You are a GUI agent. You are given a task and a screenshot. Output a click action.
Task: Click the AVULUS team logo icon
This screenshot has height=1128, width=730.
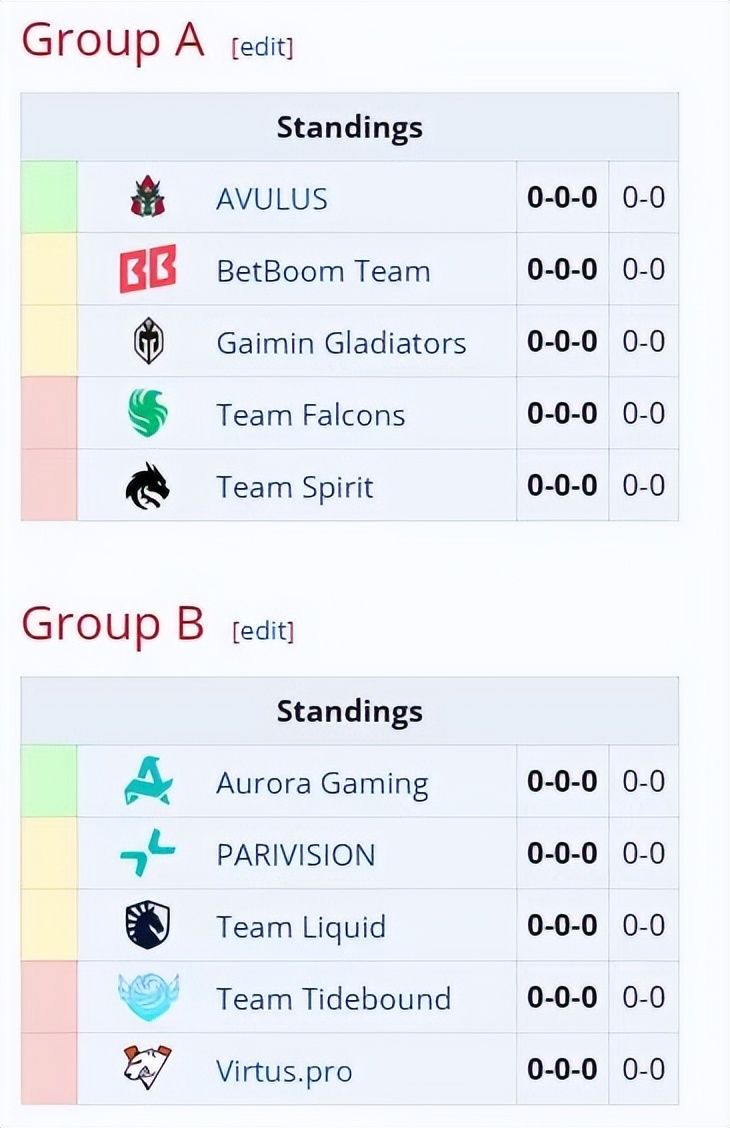click(148, 197)
